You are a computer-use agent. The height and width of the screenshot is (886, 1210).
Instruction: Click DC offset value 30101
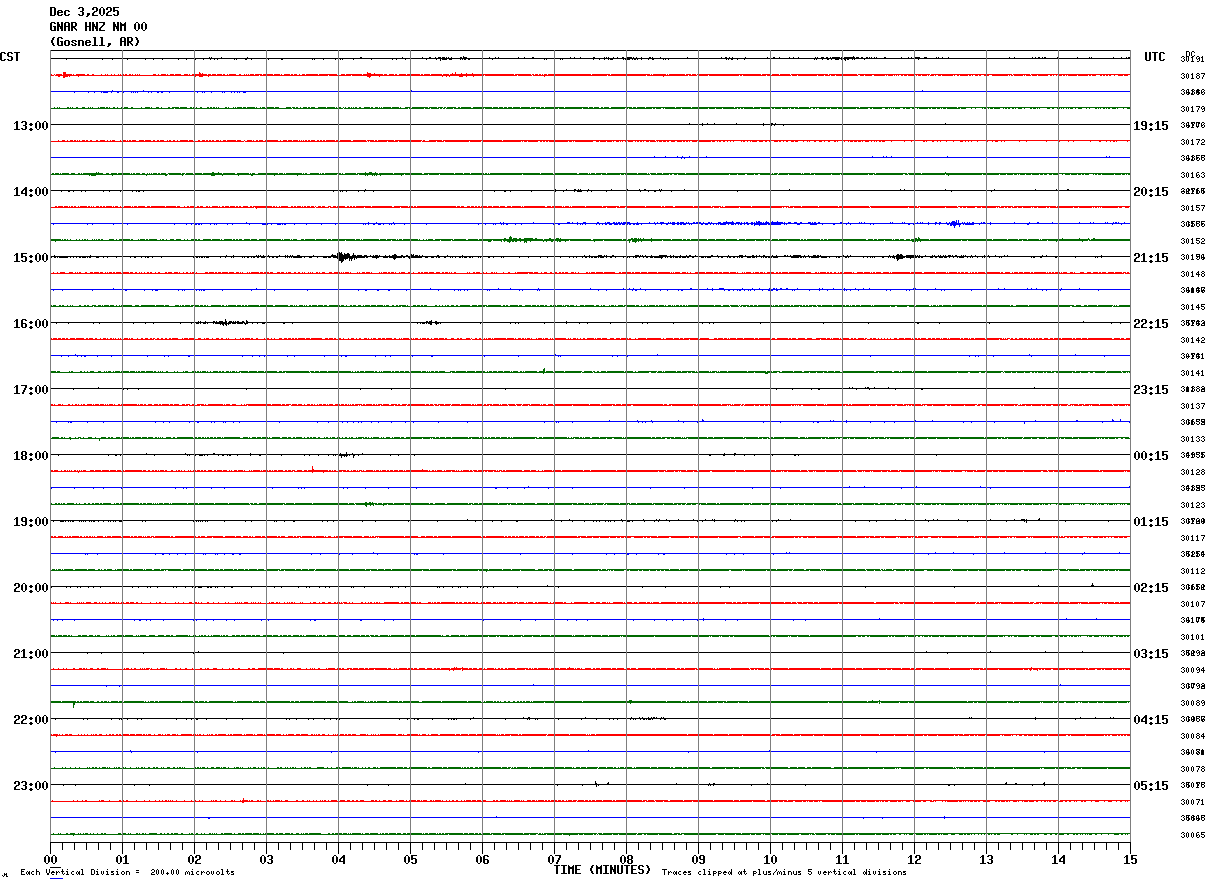click(x=1192, y=637)
